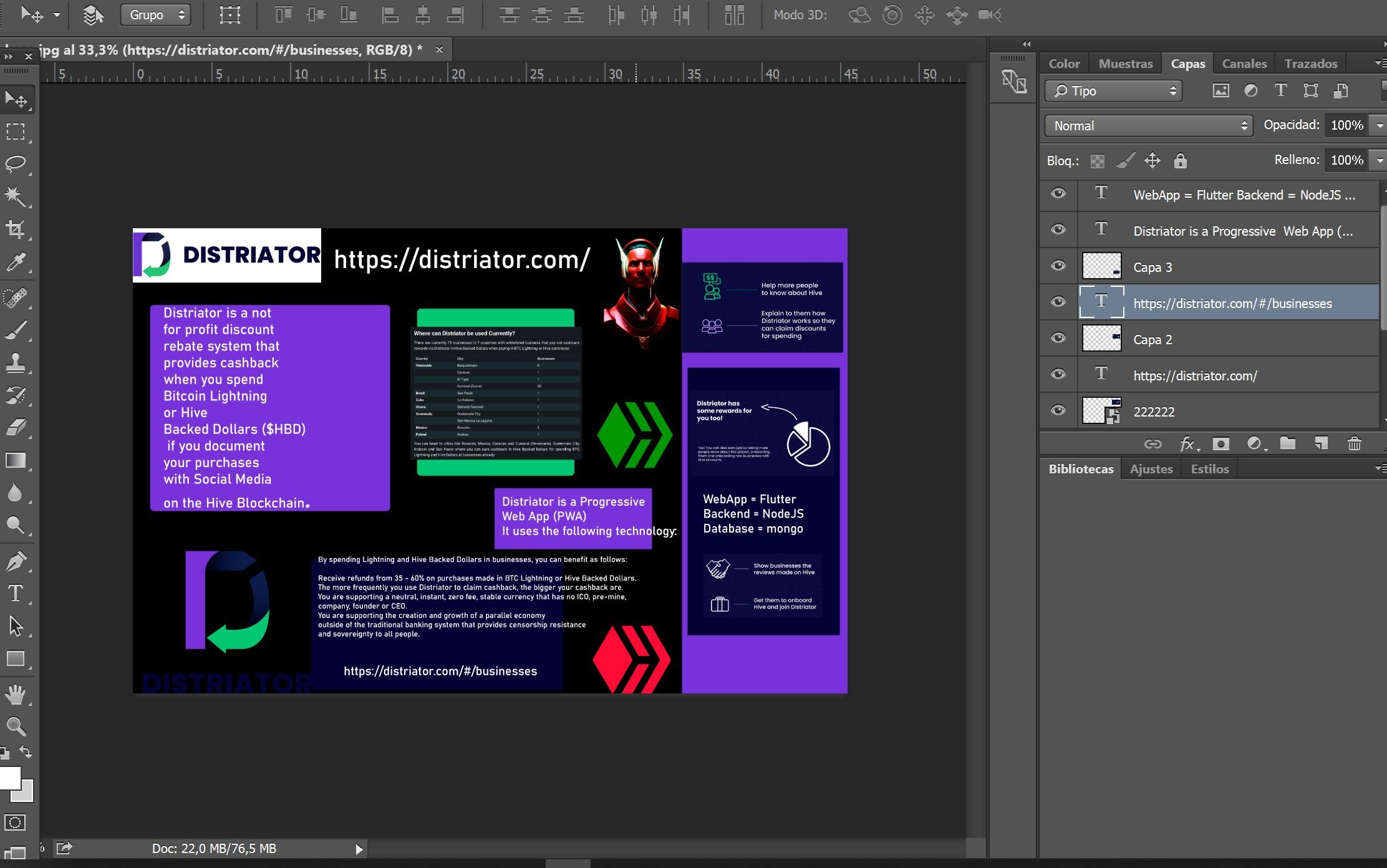Select the Eyedropper tool
1387x868 pixels.
[x=16, y=262]
